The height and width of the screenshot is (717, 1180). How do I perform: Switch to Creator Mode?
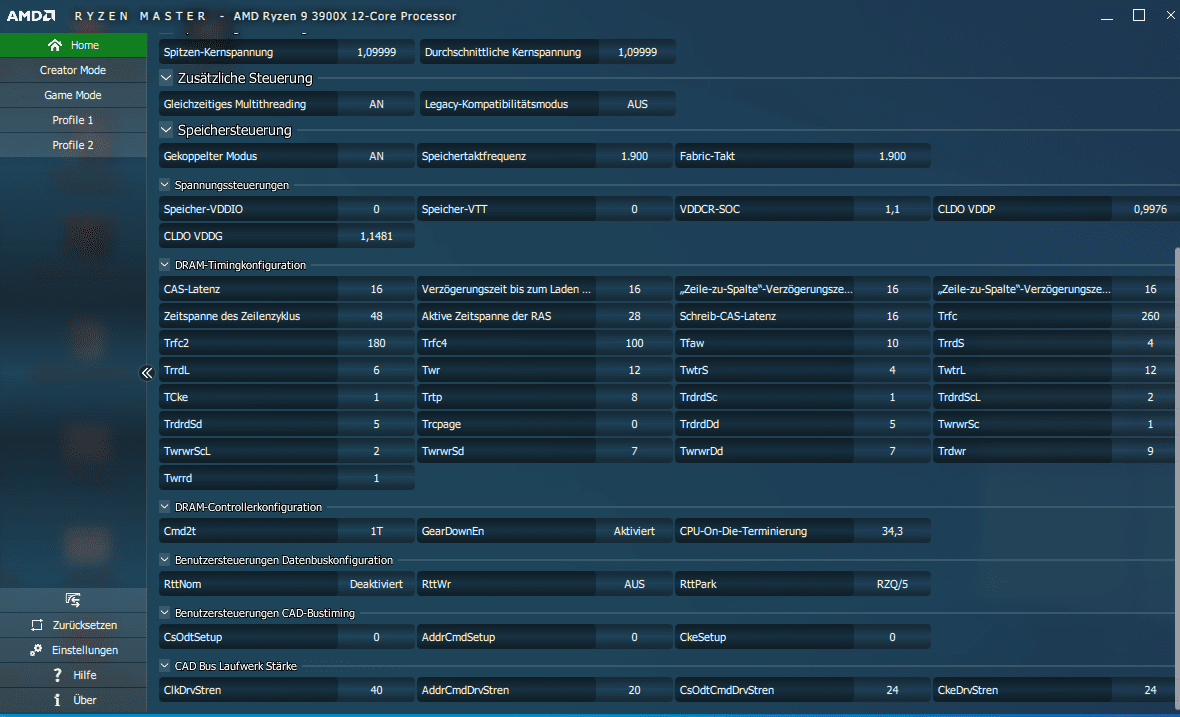point(73,70)
